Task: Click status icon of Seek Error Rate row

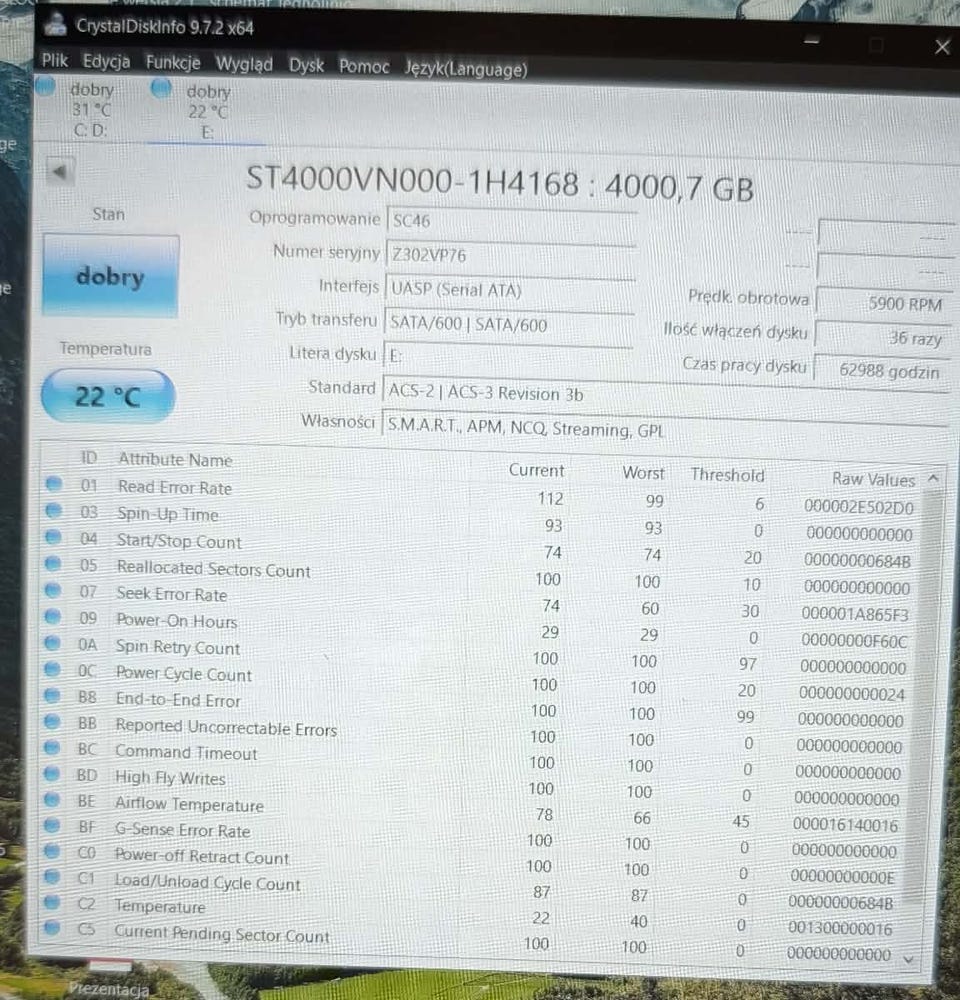Action: point(53,590)
